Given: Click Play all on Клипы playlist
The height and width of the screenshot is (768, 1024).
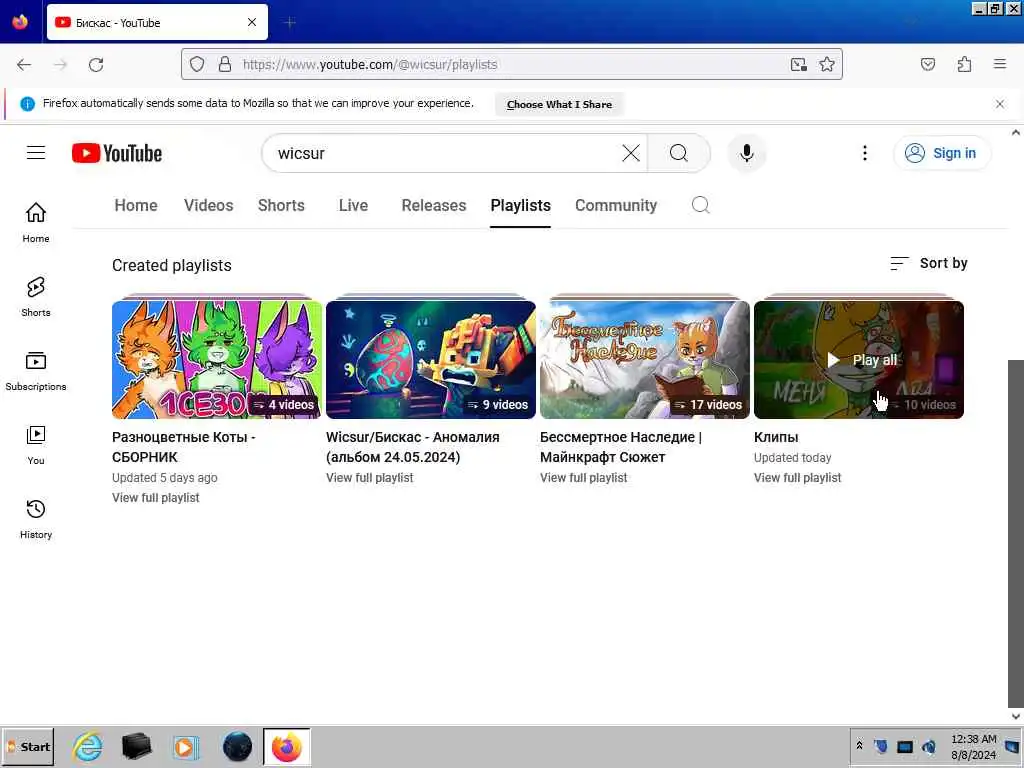Looking at the screenshot, I should point(862,360).
